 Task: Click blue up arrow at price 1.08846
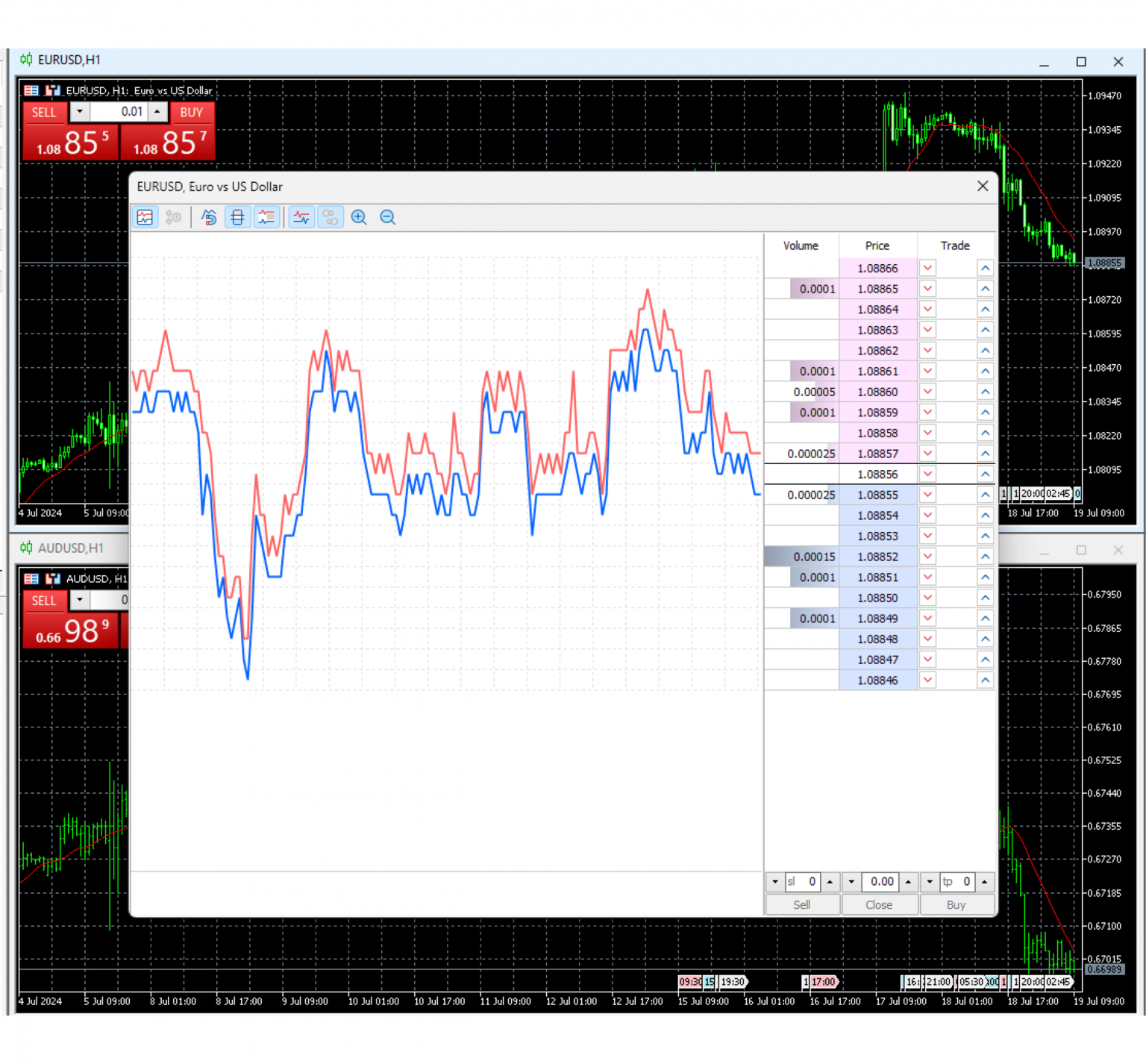[x=985, y=680]
